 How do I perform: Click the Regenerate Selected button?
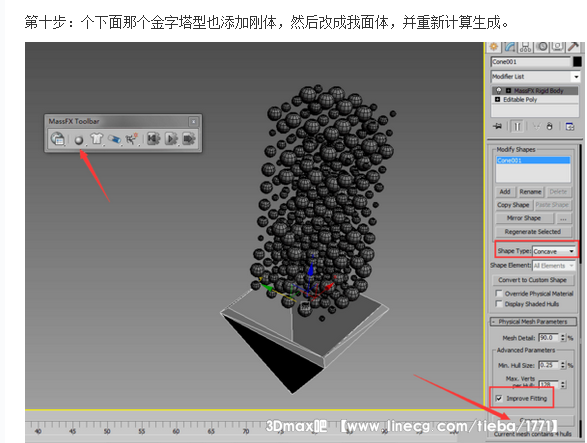(x=533, y=232)
